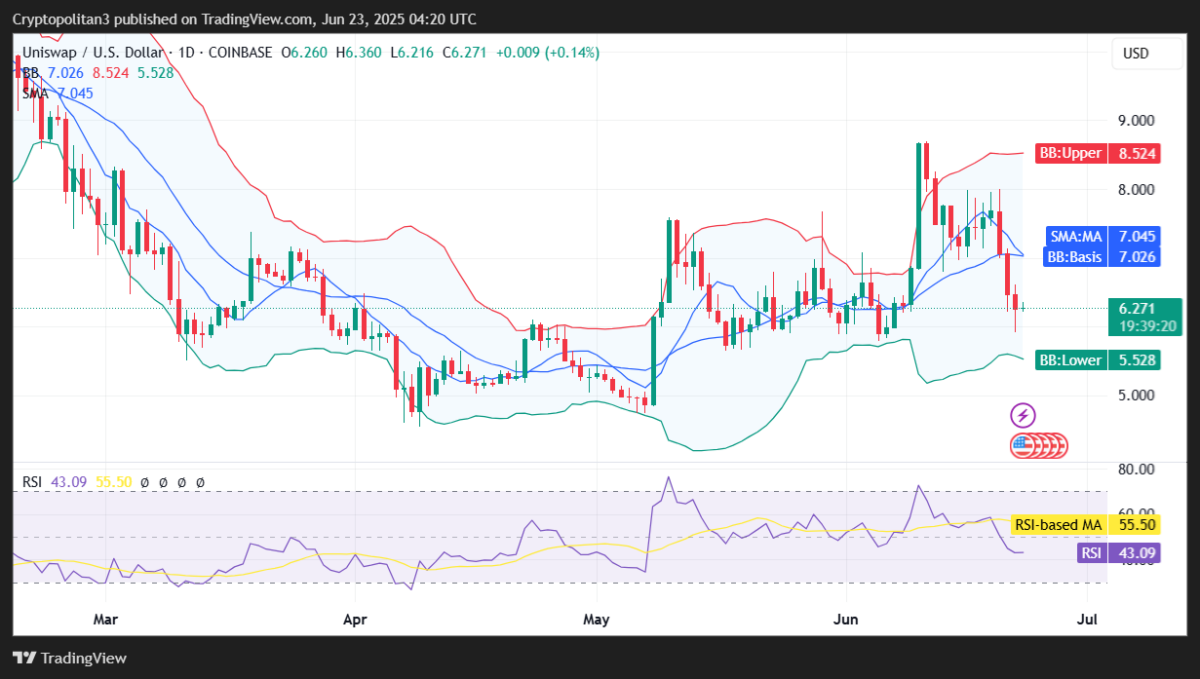The image size is (1200, 679).
Task: Click the low value L6.216 in header
Action: pos(412,53)
